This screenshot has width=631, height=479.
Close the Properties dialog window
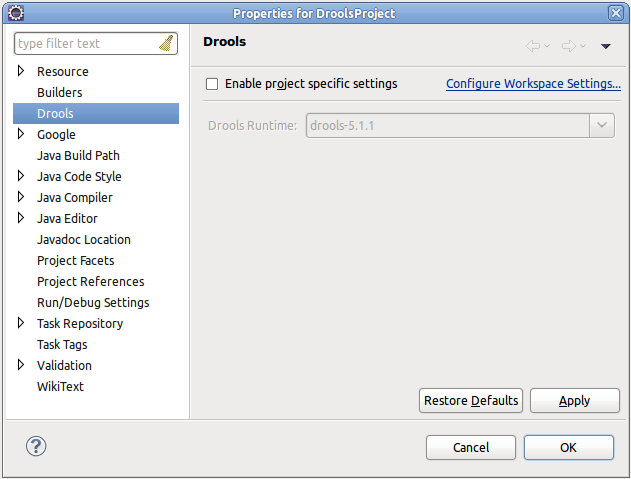615,13
